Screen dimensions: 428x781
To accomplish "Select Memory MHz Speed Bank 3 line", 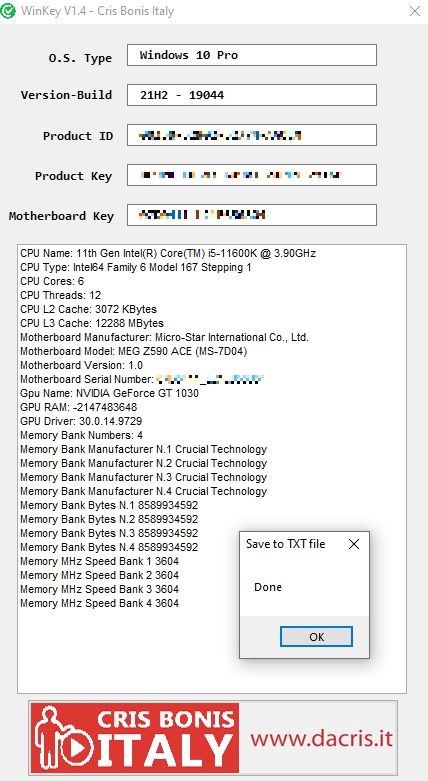I will pos(100,589).
